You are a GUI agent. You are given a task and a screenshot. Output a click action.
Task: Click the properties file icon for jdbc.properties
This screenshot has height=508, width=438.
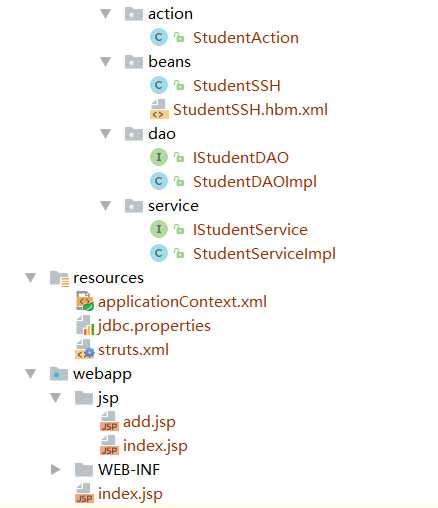[x=85, y=325]
